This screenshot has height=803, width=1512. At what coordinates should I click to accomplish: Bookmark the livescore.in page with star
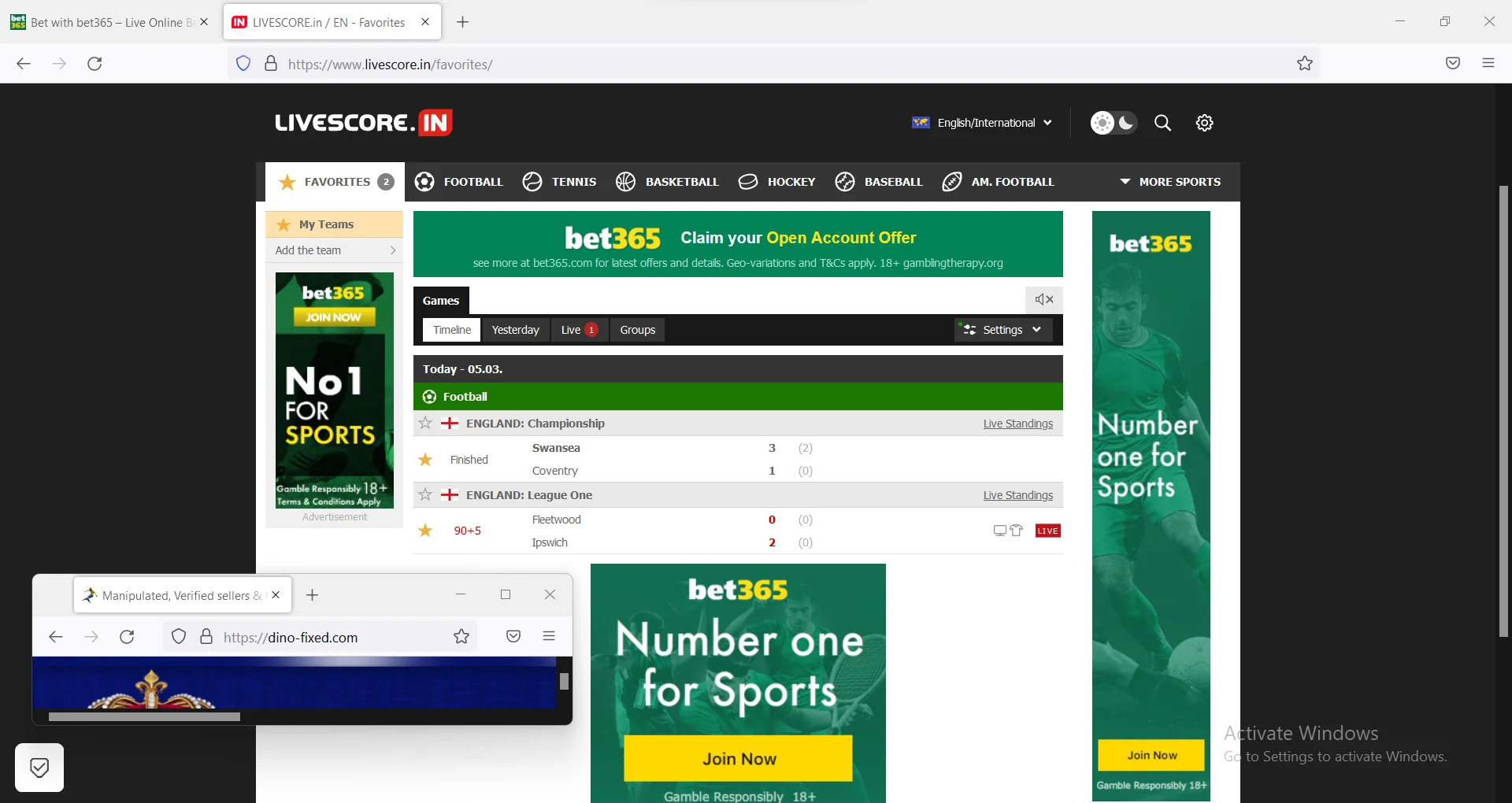(1305, 64)
